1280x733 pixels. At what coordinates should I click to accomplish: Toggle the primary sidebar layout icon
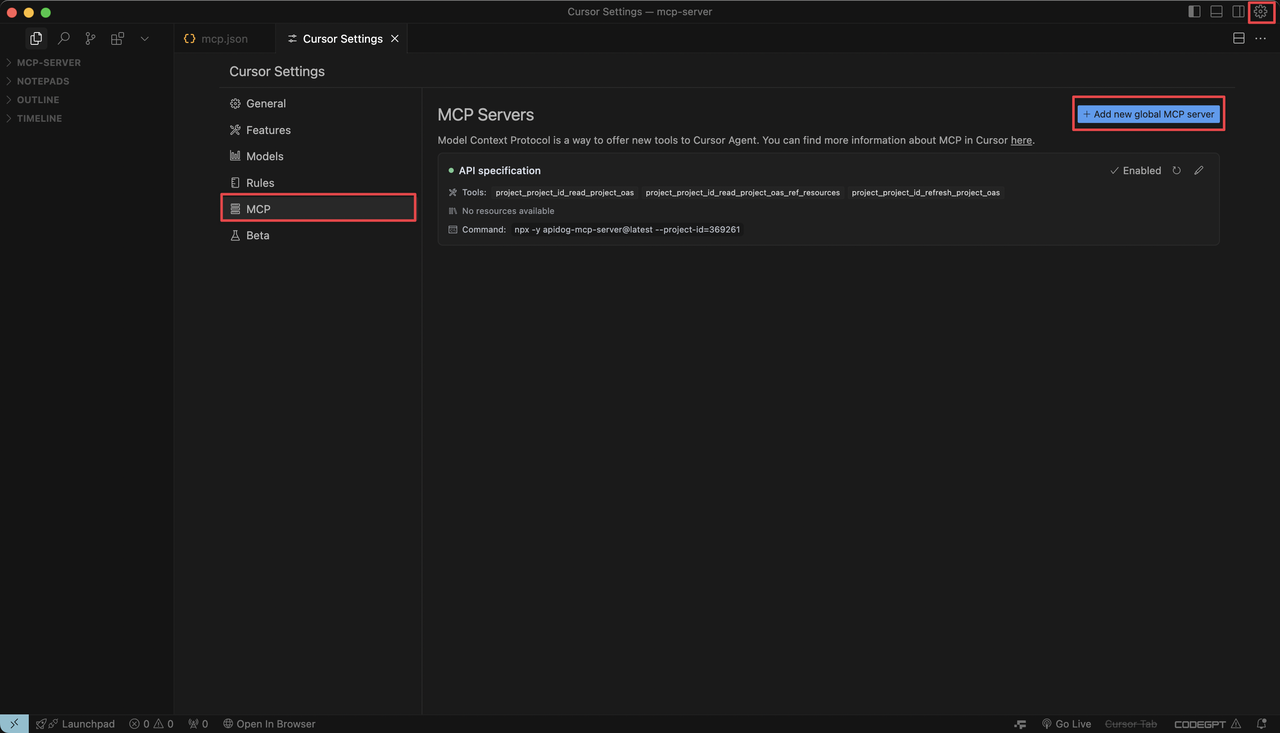1194,12
